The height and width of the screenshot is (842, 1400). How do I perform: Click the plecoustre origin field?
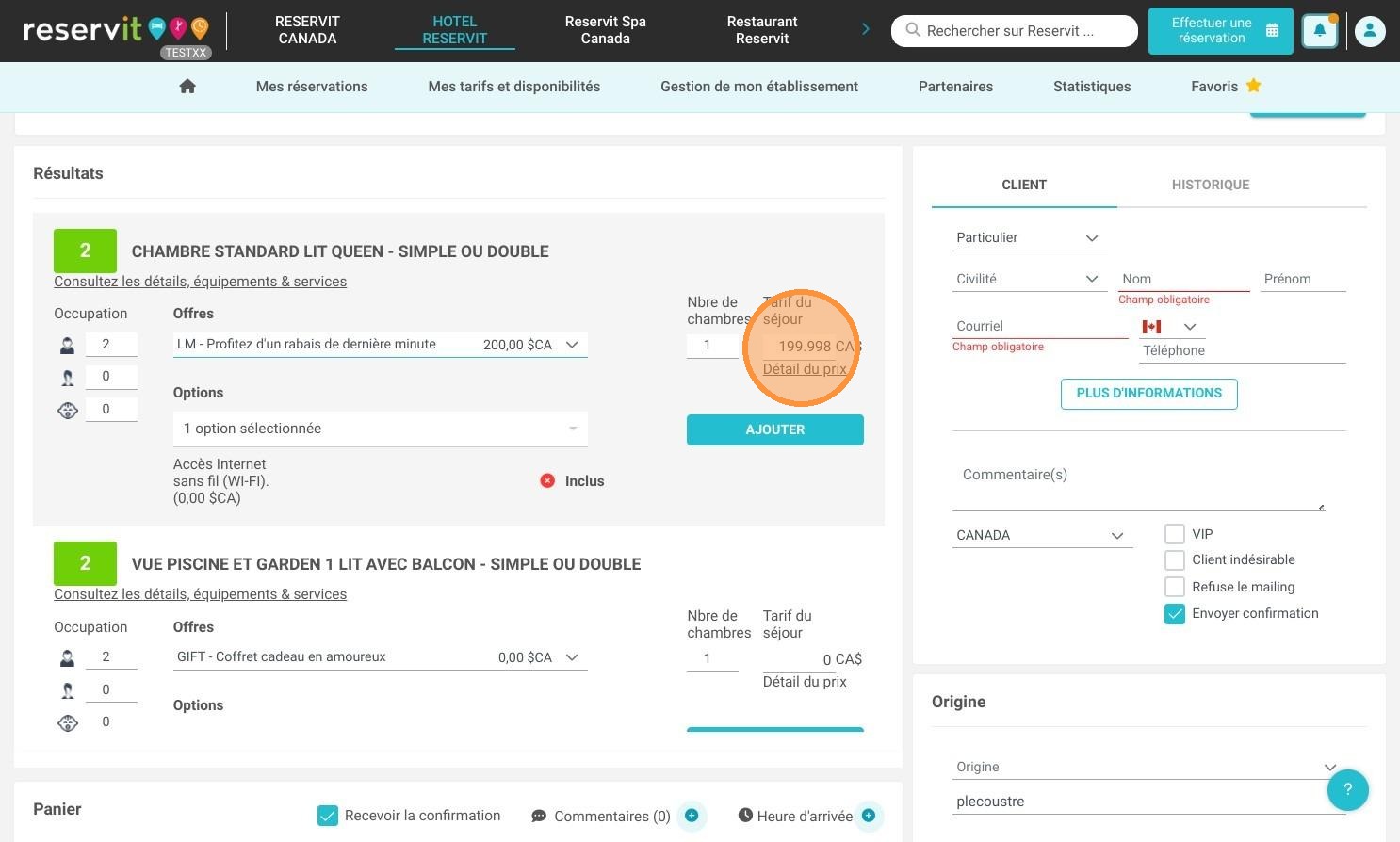click(1148, 802)
